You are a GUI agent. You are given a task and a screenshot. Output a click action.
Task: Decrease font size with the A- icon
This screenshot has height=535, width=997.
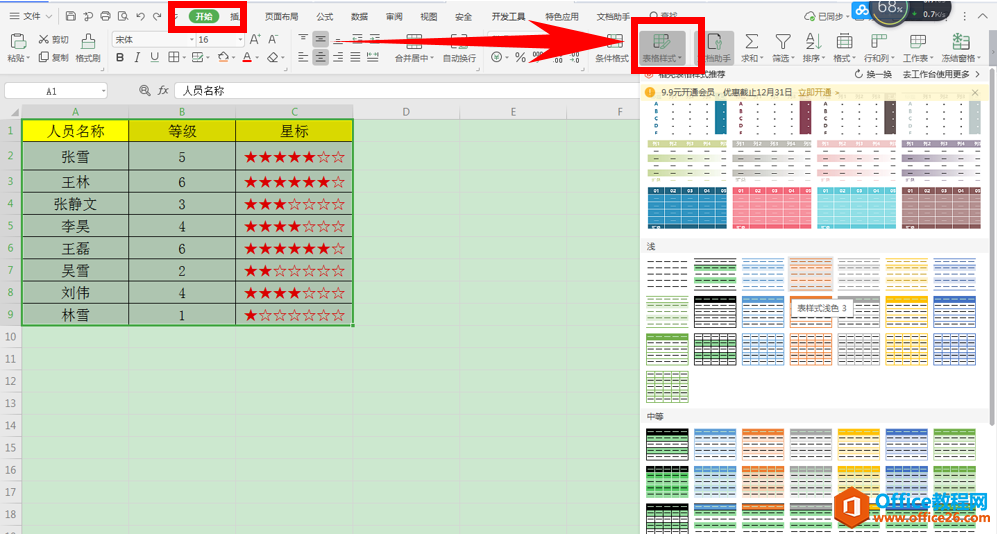(273, 39)
